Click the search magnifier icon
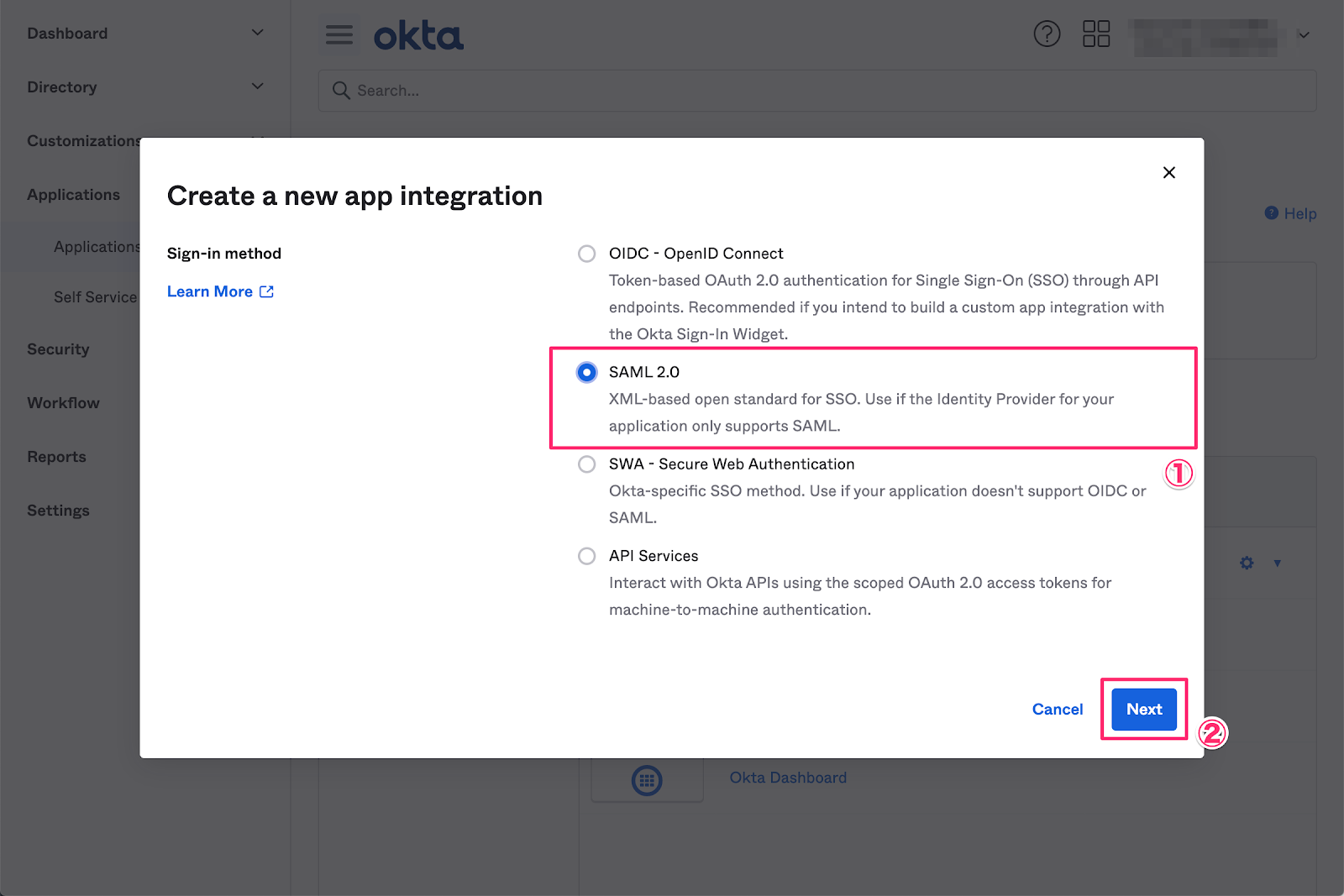This screenshot has height=896, width=1344. click(341, 90)
